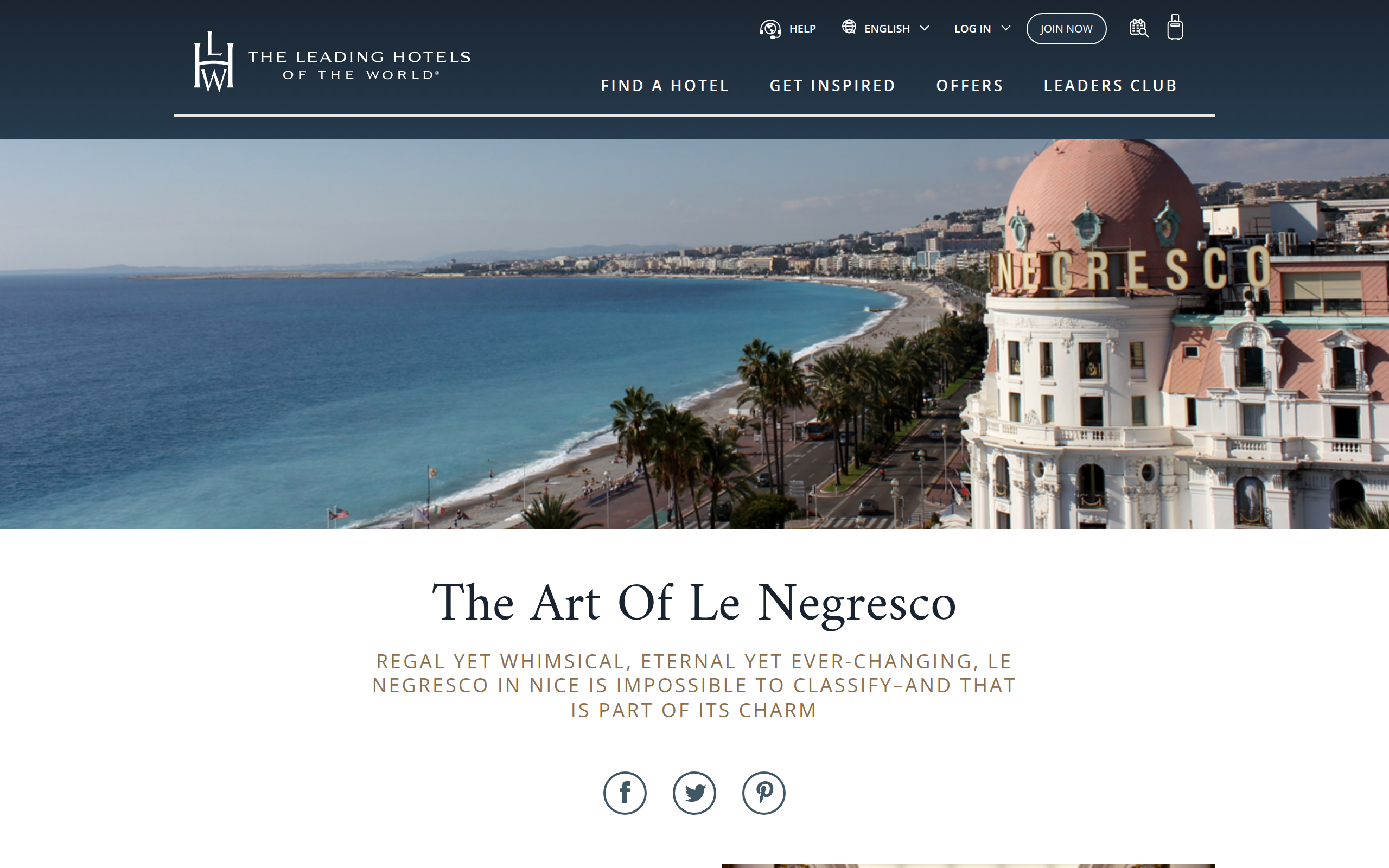This screenshot has height=868, width=1389.
Task: Share article on Twitter
Action: click(694, 793)
